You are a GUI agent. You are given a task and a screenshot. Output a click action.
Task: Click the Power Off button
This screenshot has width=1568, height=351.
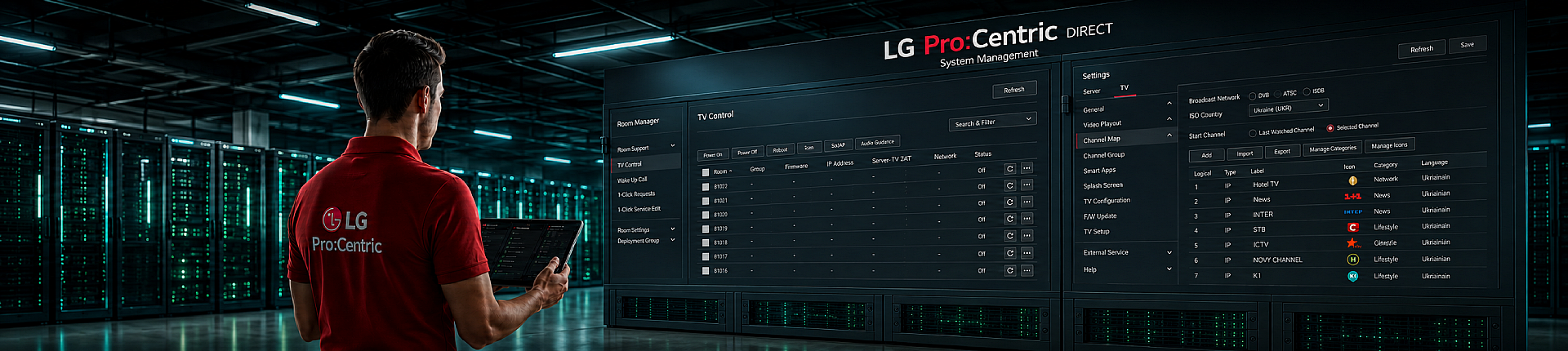click(x=747, y=152)
